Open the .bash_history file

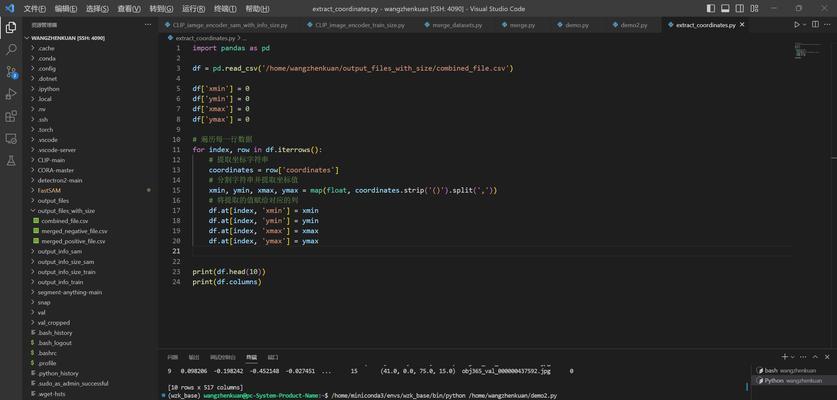coord(54,333)
